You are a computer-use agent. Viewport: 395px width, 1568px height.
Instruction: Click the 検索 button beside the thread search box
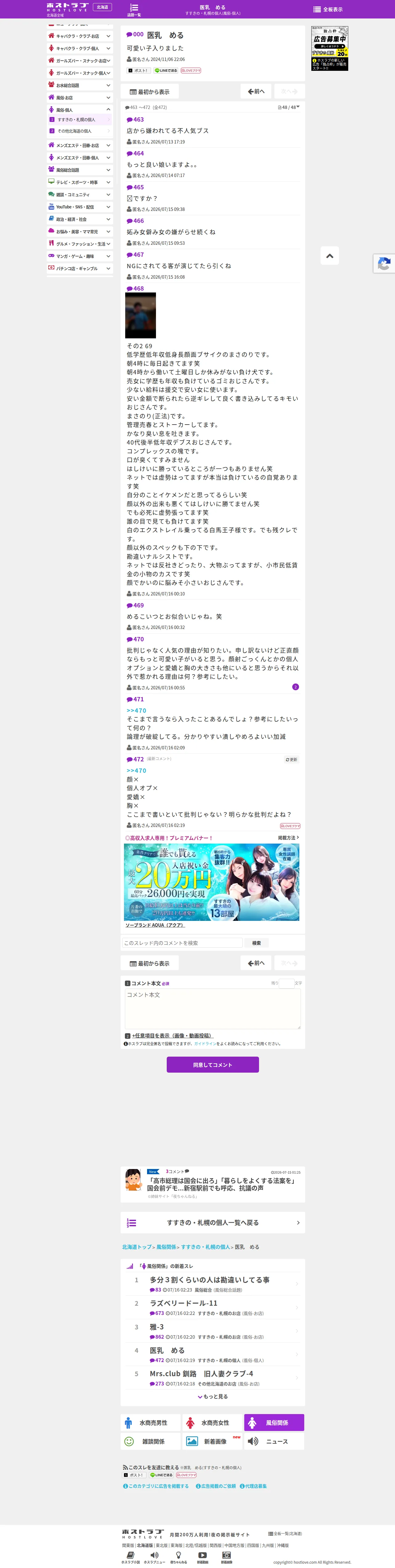257,943
